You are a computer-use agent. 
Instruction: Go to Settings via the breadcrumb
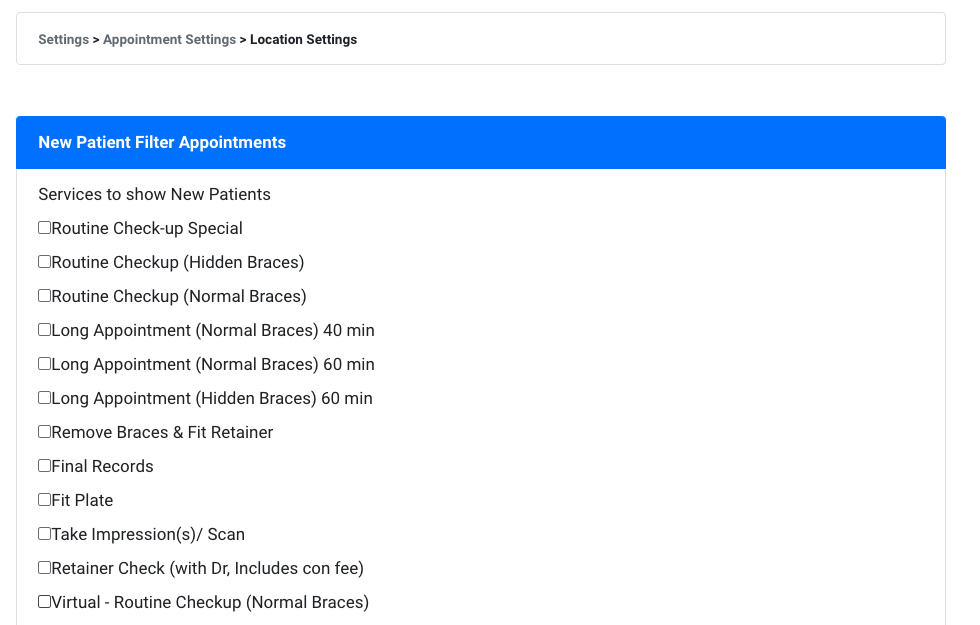coord(63,40)
